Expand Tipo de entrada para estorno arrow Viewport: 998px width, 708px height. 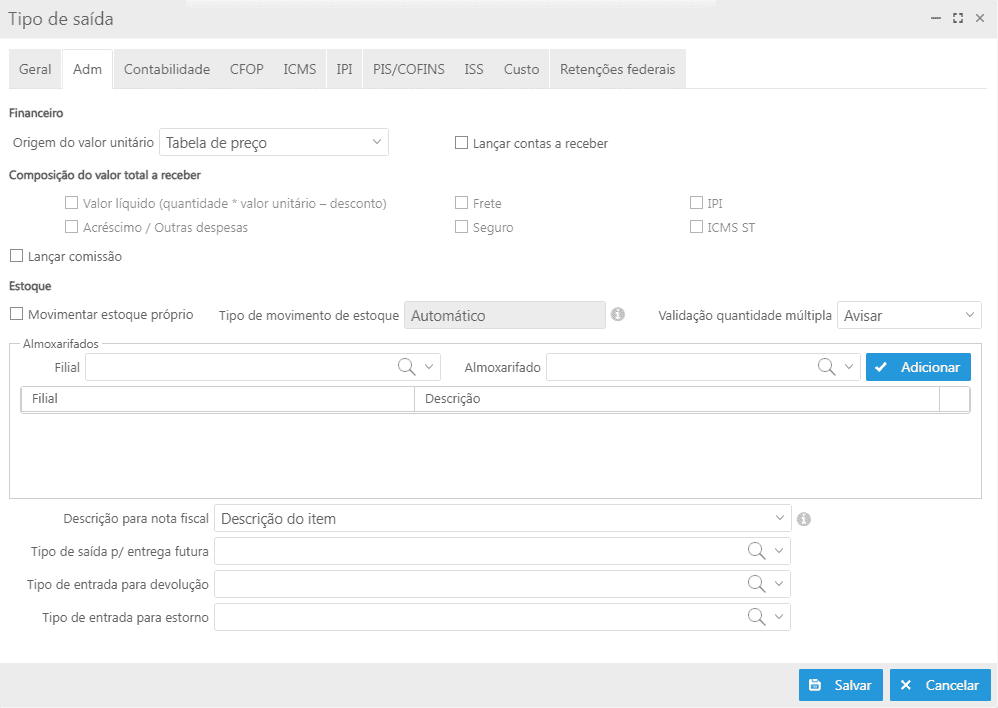pos(779,617)
